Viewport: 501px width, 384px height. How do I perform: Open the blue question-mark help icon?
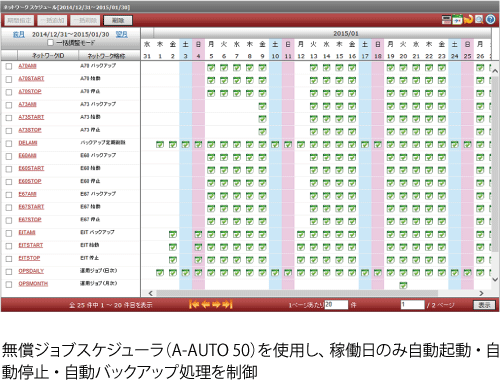490,20
